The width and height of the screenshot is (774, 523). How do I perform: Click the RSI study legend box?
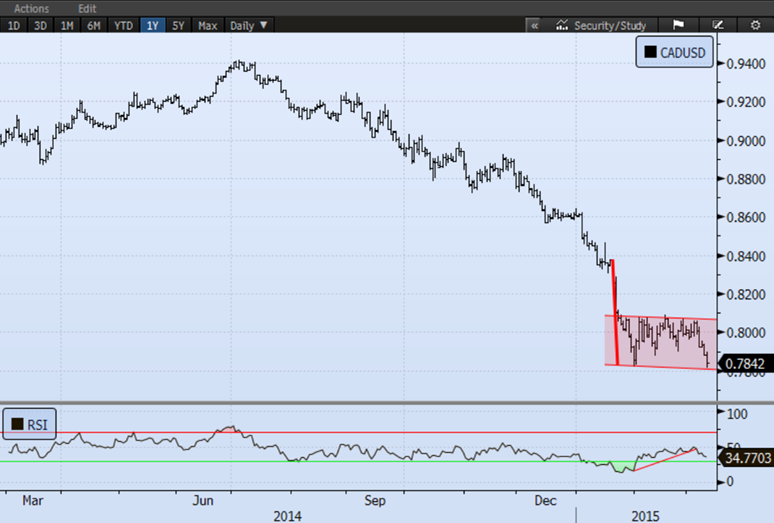(x=28, y=424)
